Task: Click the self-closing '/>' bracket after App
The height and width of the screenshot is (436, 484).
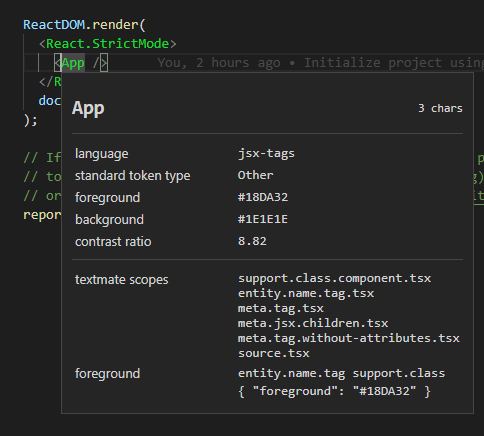Action: (x=100, y=63)
